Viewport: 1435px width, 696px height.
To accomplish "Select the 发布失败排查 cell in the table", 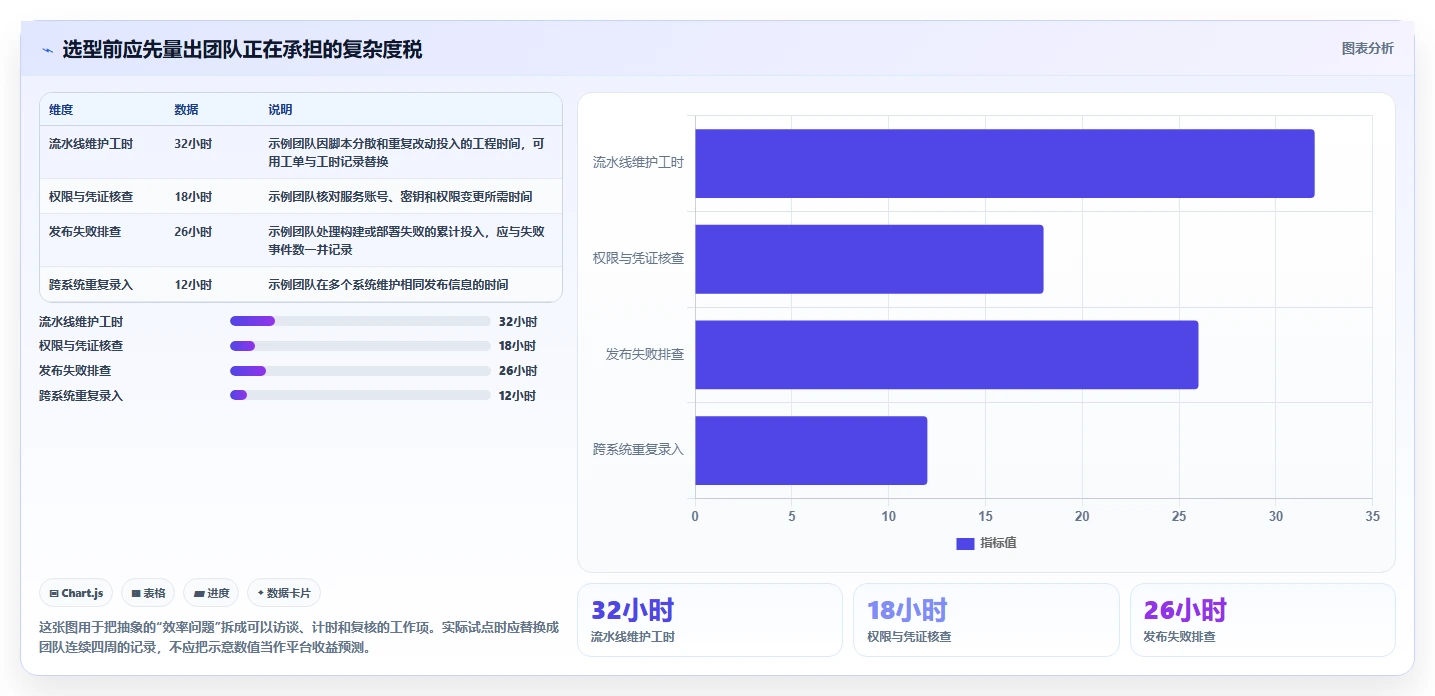I will pyautogui.click(x=85, y=232).
